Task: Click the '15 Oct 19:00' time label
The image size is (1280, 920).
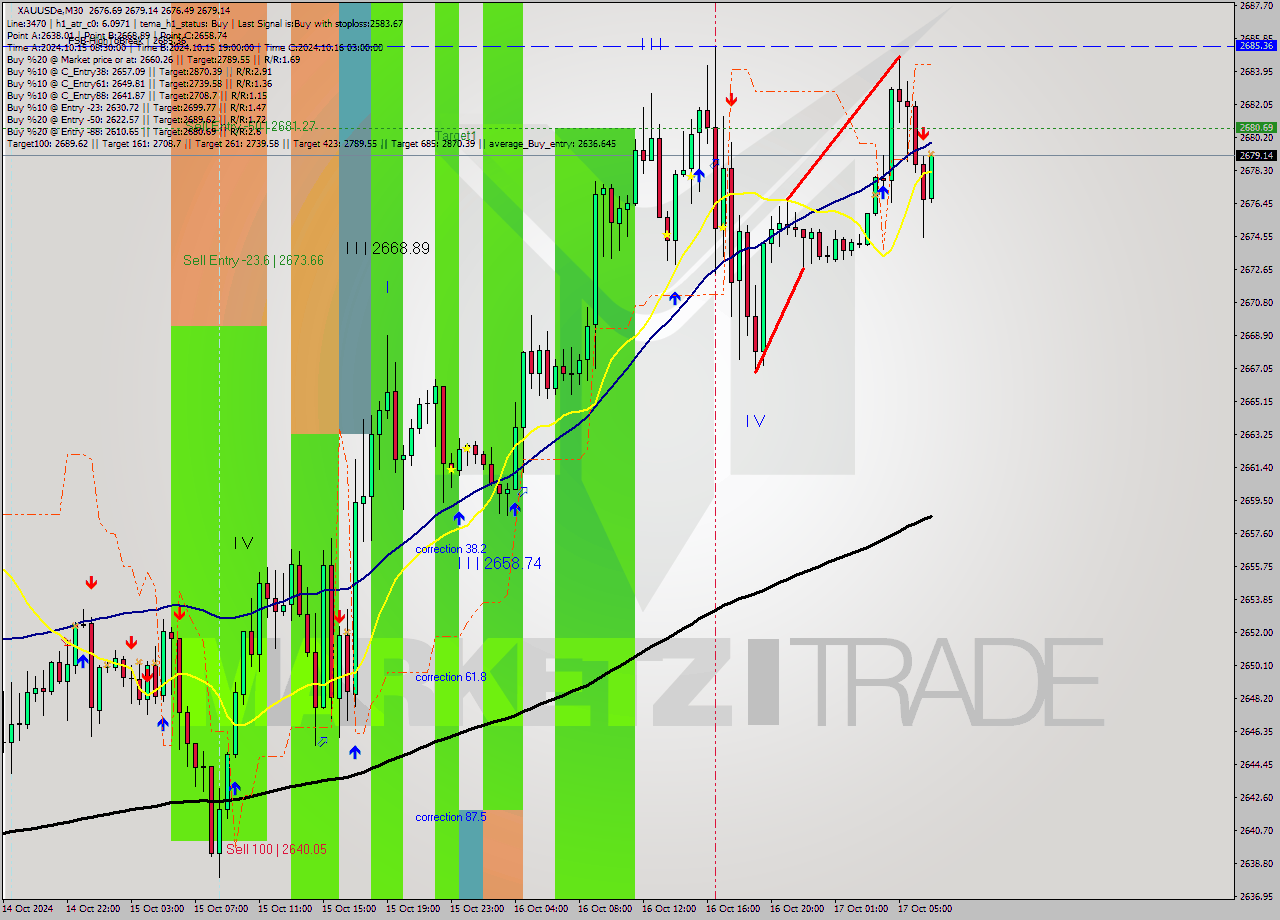Action: 412,909
